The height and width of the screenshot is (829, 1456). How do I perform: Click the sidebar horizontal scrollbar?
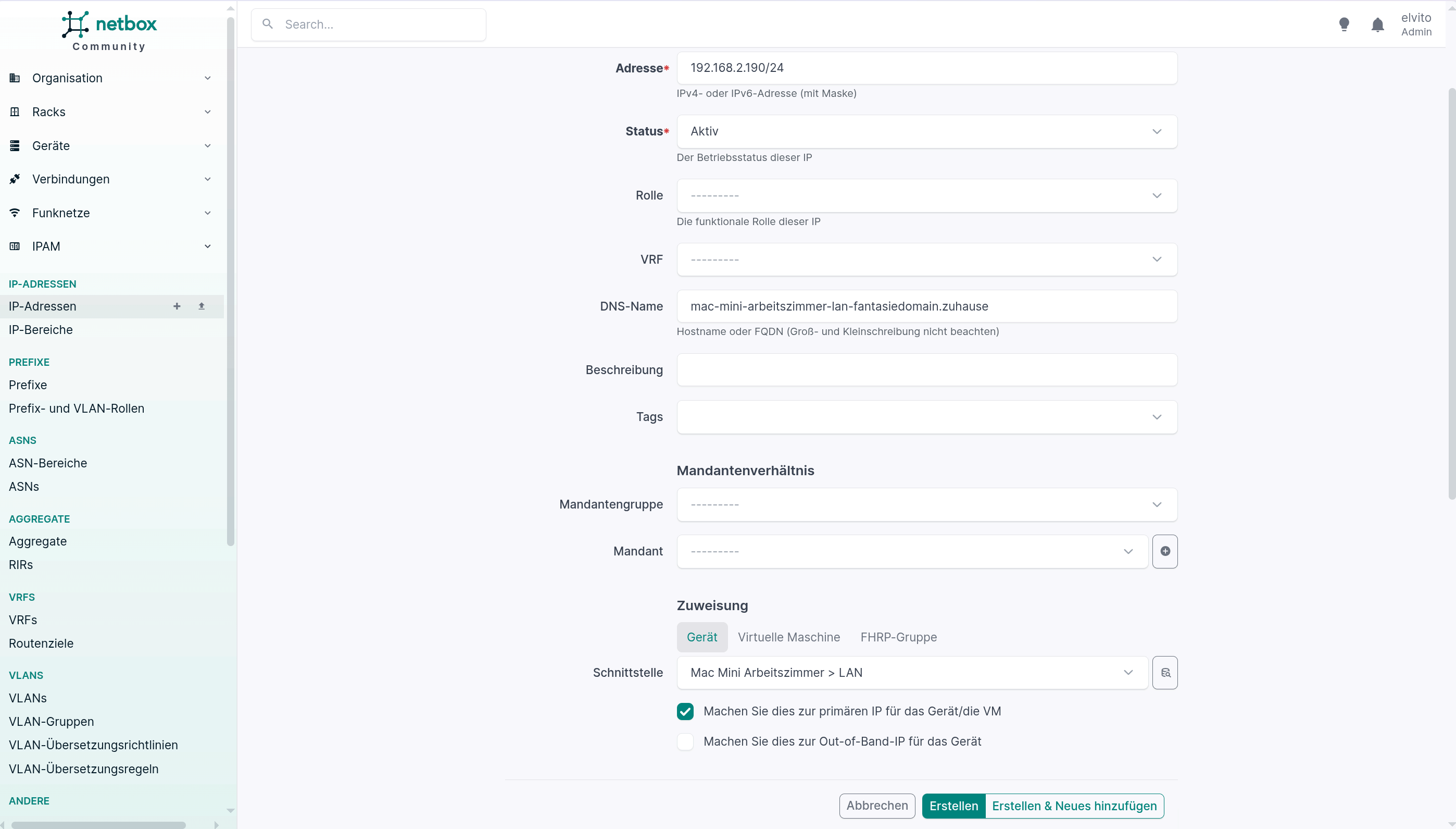[98, 825]
